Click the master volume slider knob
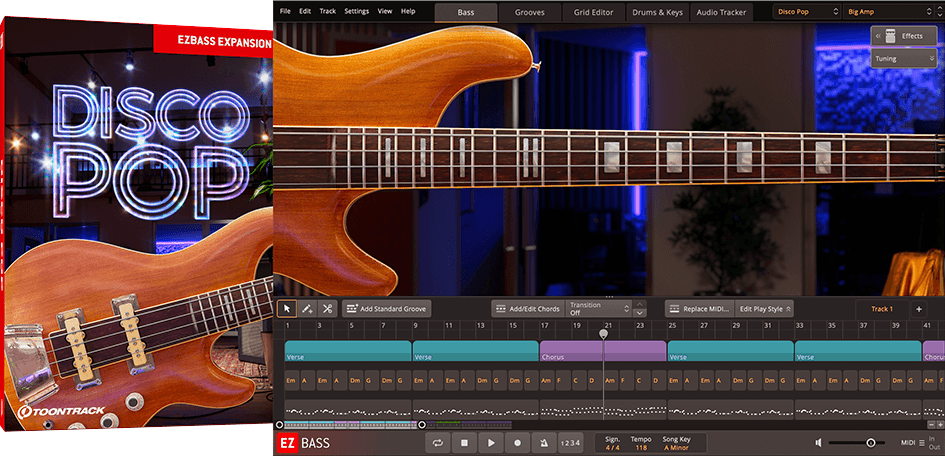This screenshot has height=456, width=945. 870,442
